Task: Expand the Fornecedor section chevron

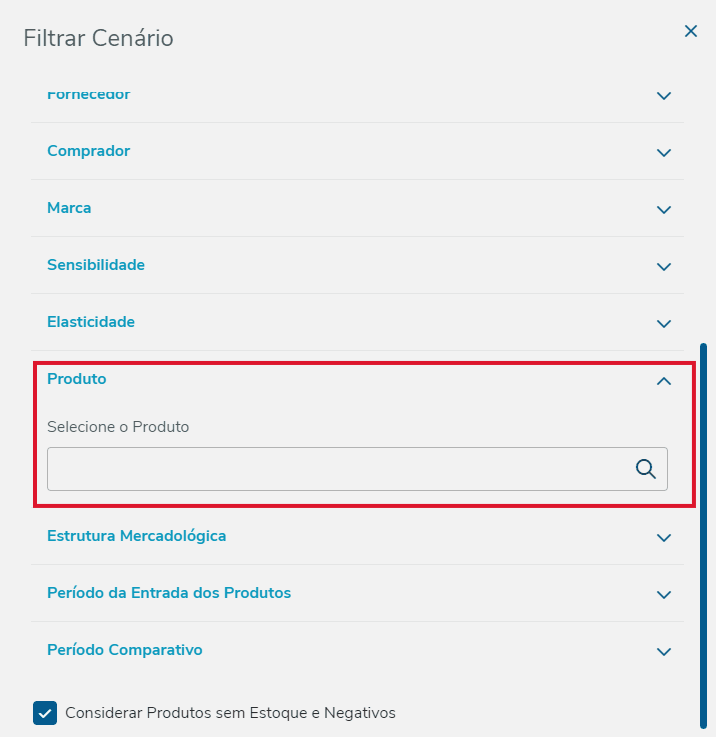Action: pyautogui.click(x=663, y=96)
